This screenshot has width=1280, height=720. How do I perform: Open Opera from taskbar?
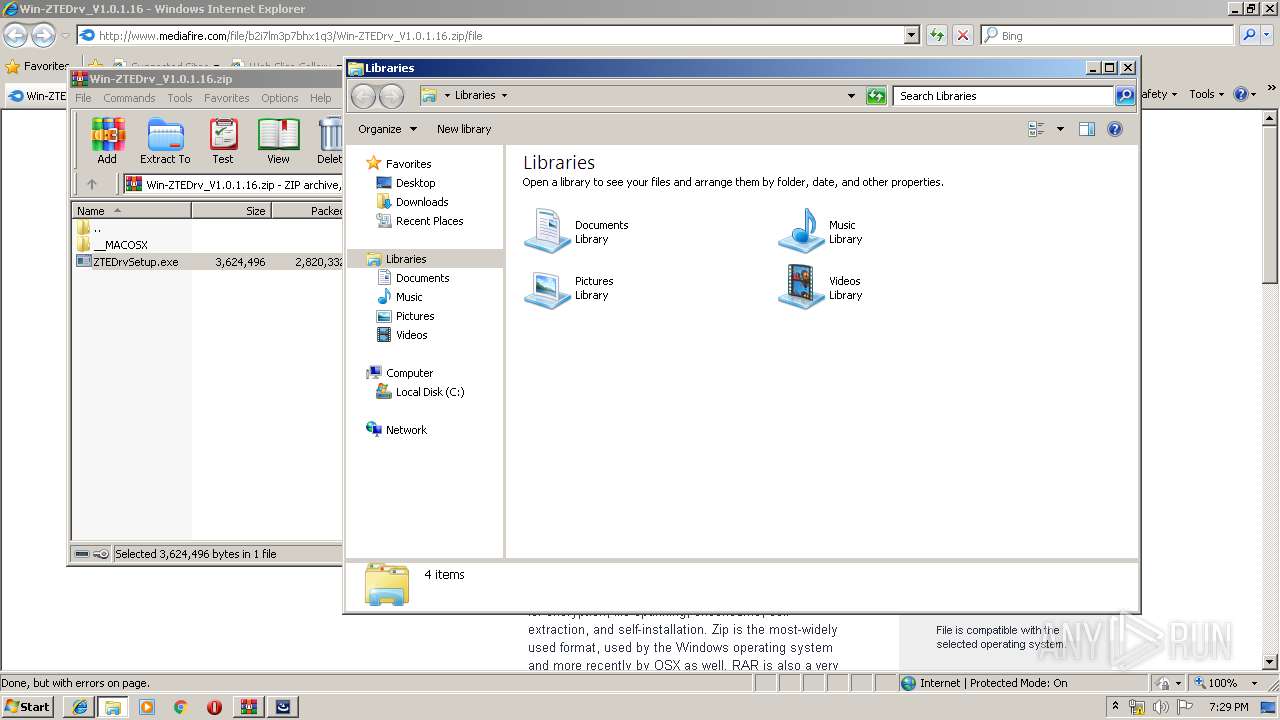(214, 707)
